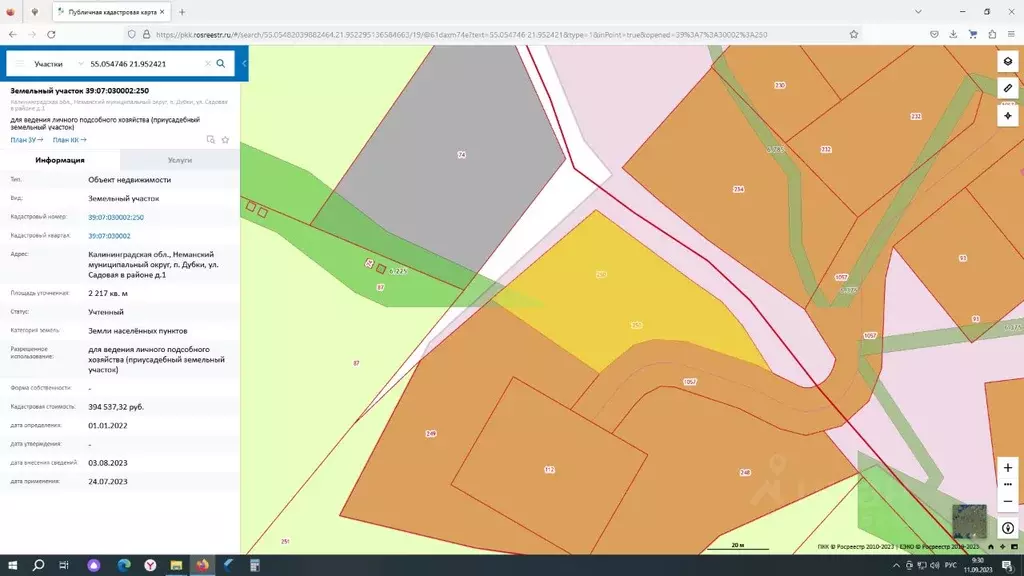Image resolution: width=1024 pixels, height=576 pixels.
Task: Open Task View on the taskbar
Action: [x=64, y=565]
